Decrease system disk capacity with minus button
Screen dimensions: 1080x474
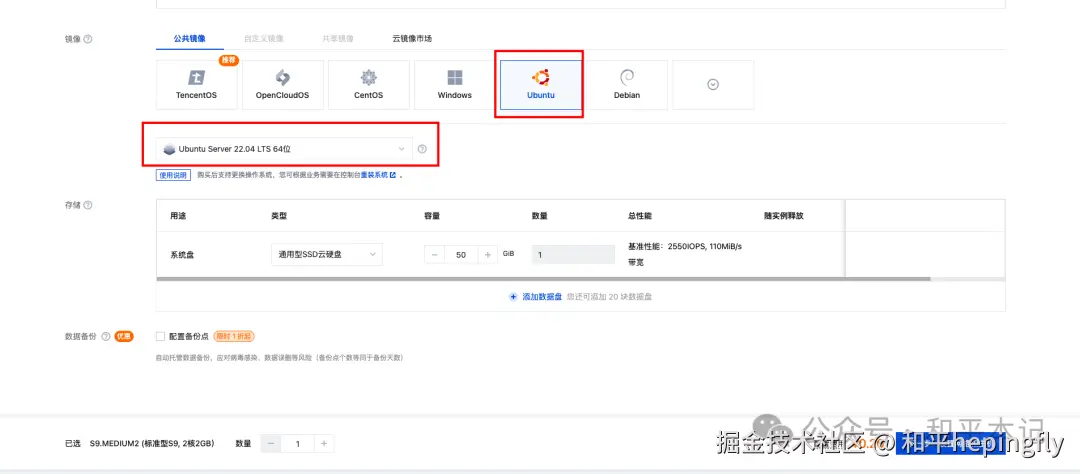tap(435, 255)
